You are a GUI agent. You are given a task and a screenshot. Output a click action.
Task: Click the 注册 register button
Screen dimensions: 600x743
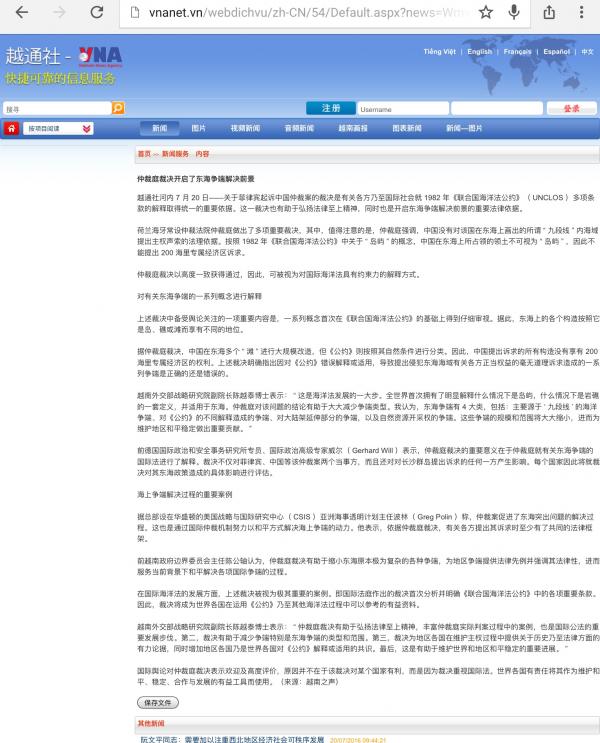(331, 108)
